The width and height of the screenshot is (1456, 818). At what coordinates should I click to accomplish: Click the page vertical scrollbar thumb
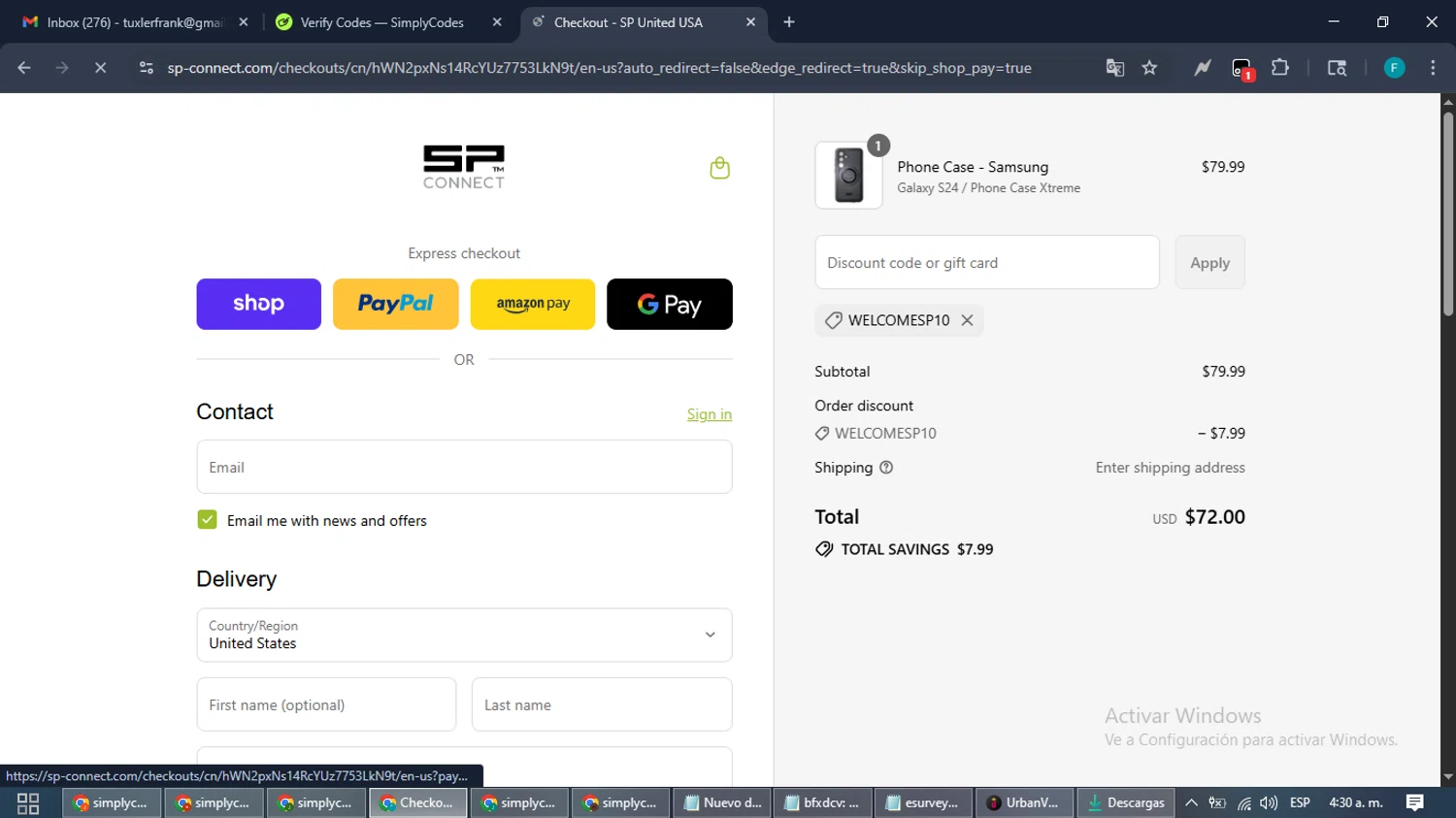[1447, 213]
